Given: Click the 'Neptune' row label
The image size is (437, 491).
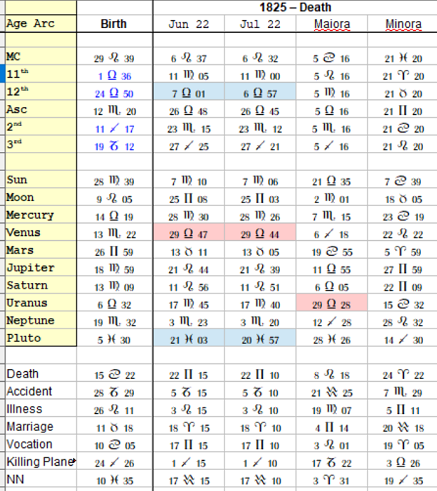Looking at the screenshot, I should click(30, 321).
